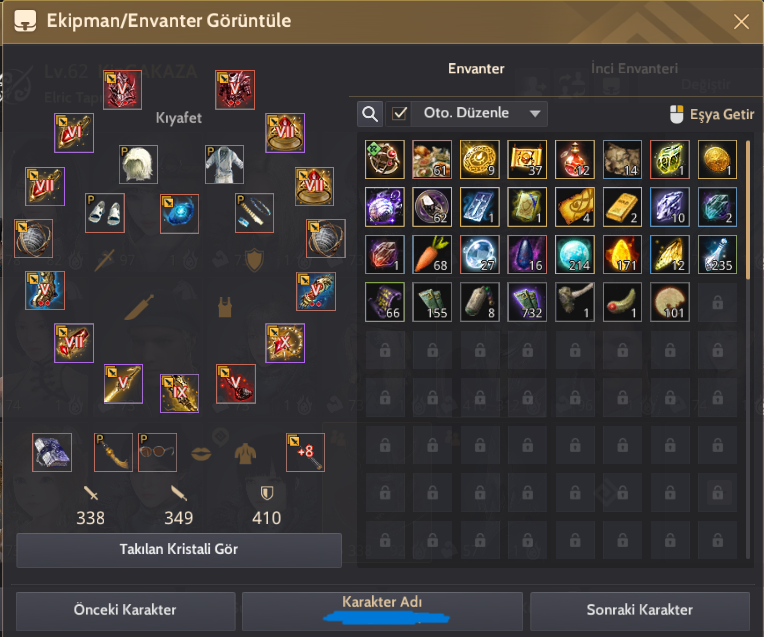This screenshot has height=637, width=764.
Task: Click the inventory vertical scrollbar
Action: pyautogui.click(x=747, y=210)
